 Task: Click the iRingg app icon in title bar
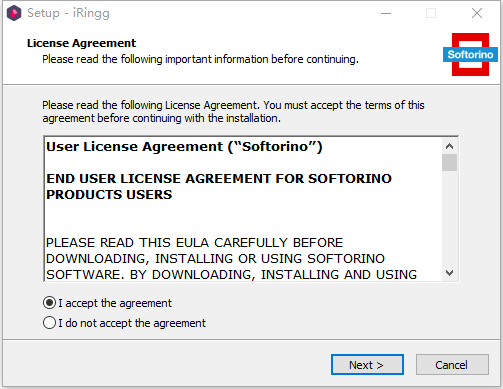(x=14, y=13)
